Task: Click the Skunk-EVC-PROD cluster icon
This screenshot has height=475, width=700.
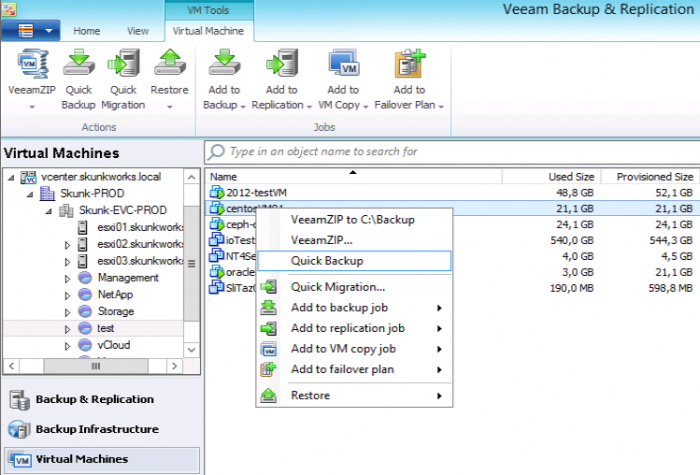Action: 66,210
